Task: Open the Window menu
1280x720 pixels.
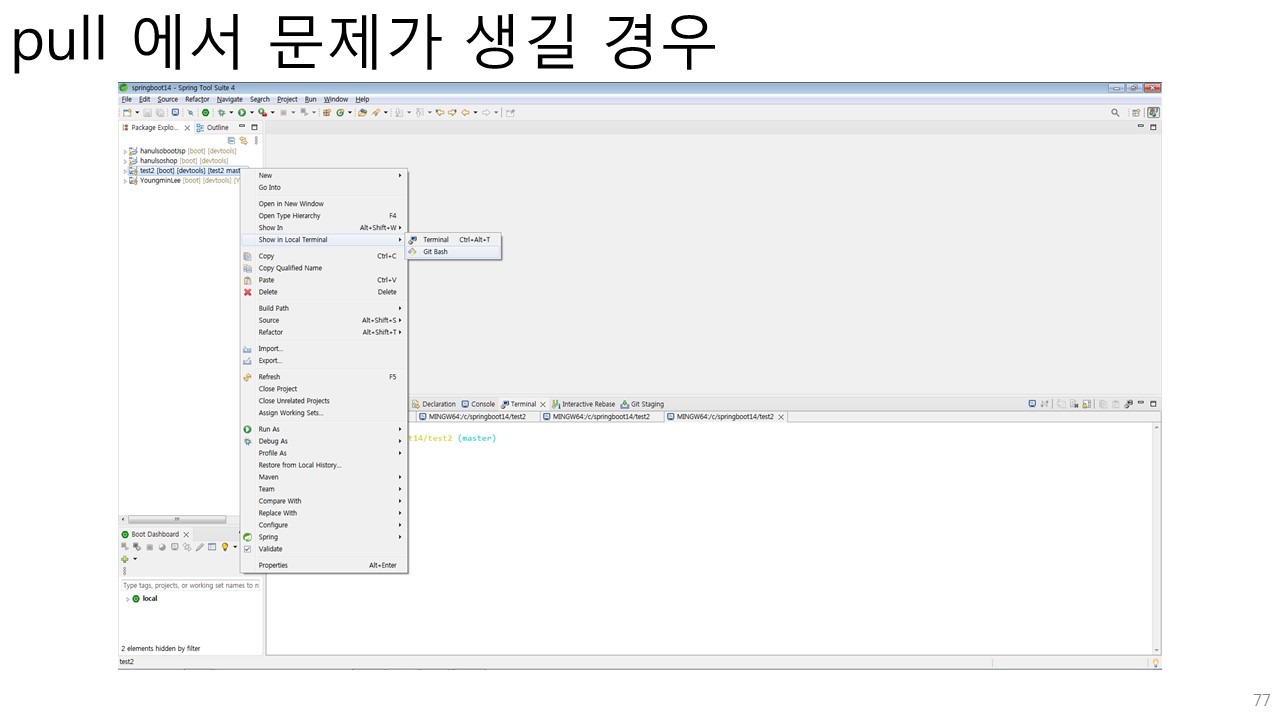Action: coord(336,99)
